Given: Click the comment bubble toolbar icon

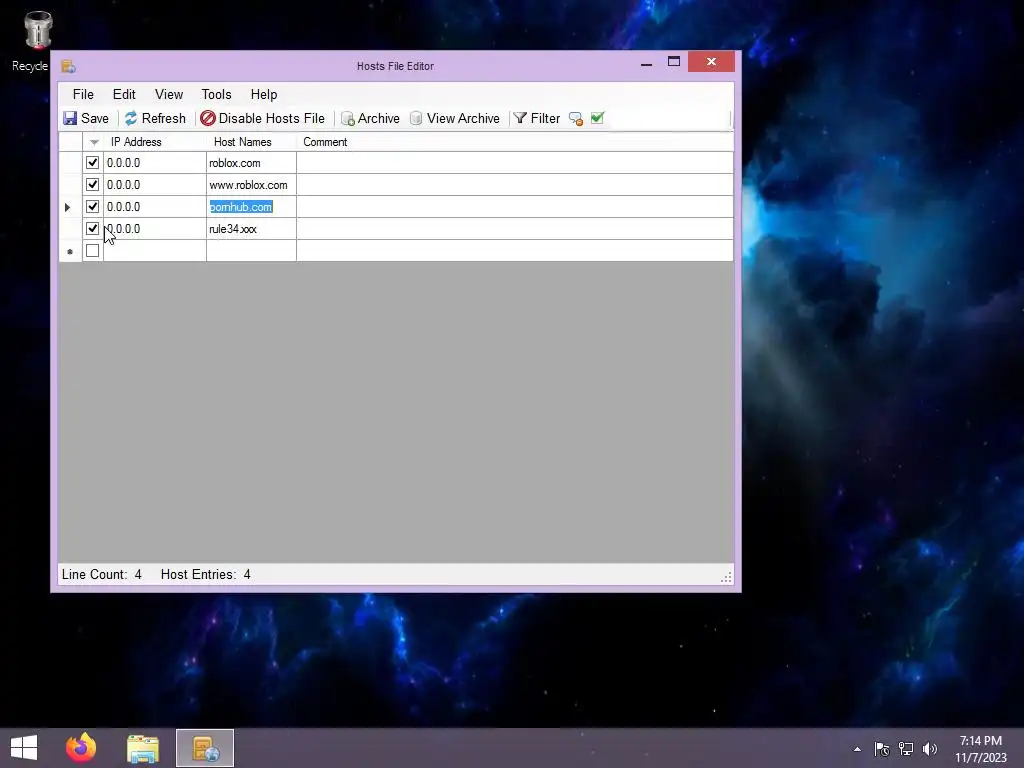Looking at the screenshot, I should coord(575,118).
